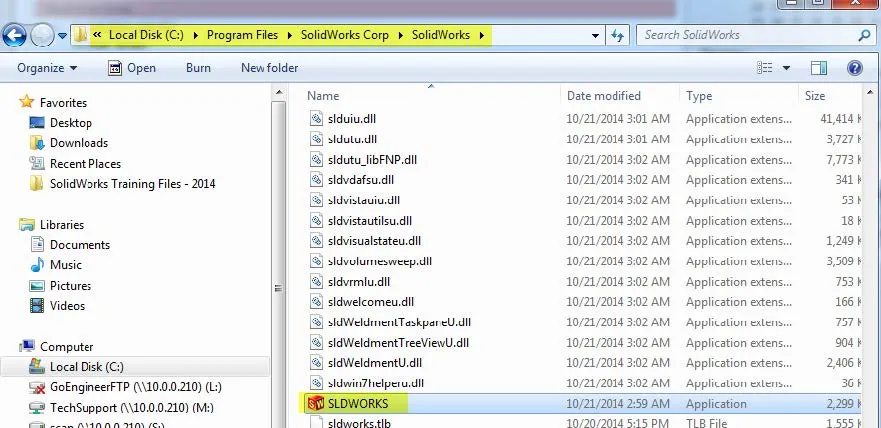The width and height of the screenshot is (881, 428).
Task: Click Local Disk (C:) in address bar
Action: coord(146,35)
